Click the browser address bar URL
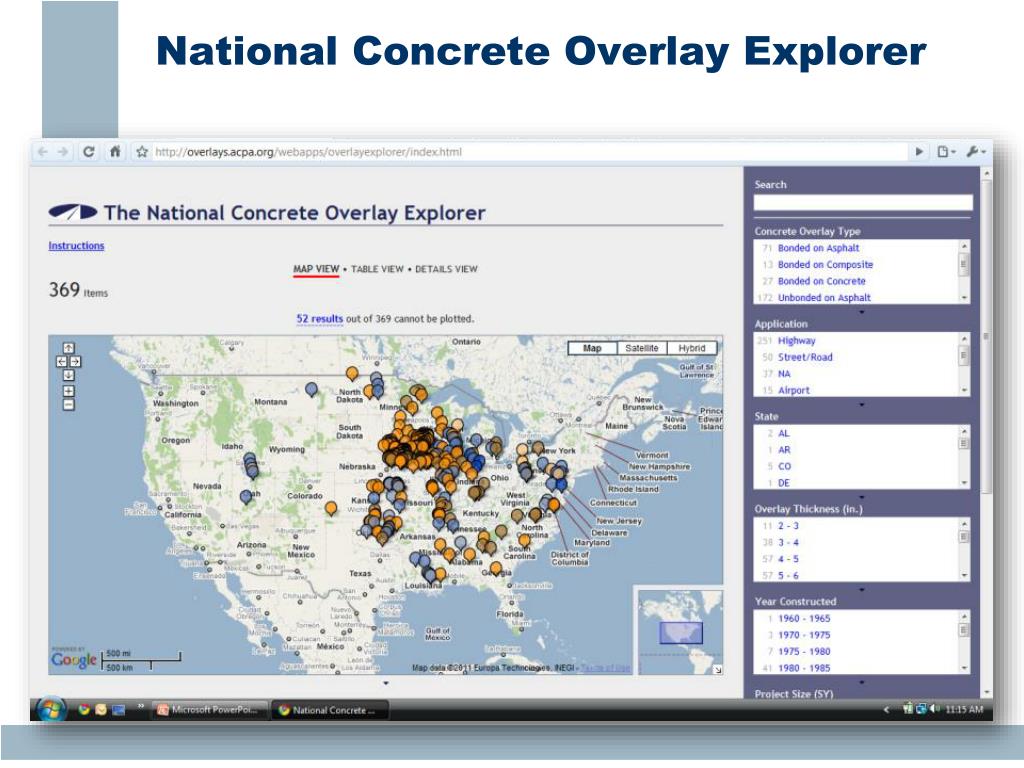Image resolution: width=1024 pixels, height=768 pixels. click(308, 152)
